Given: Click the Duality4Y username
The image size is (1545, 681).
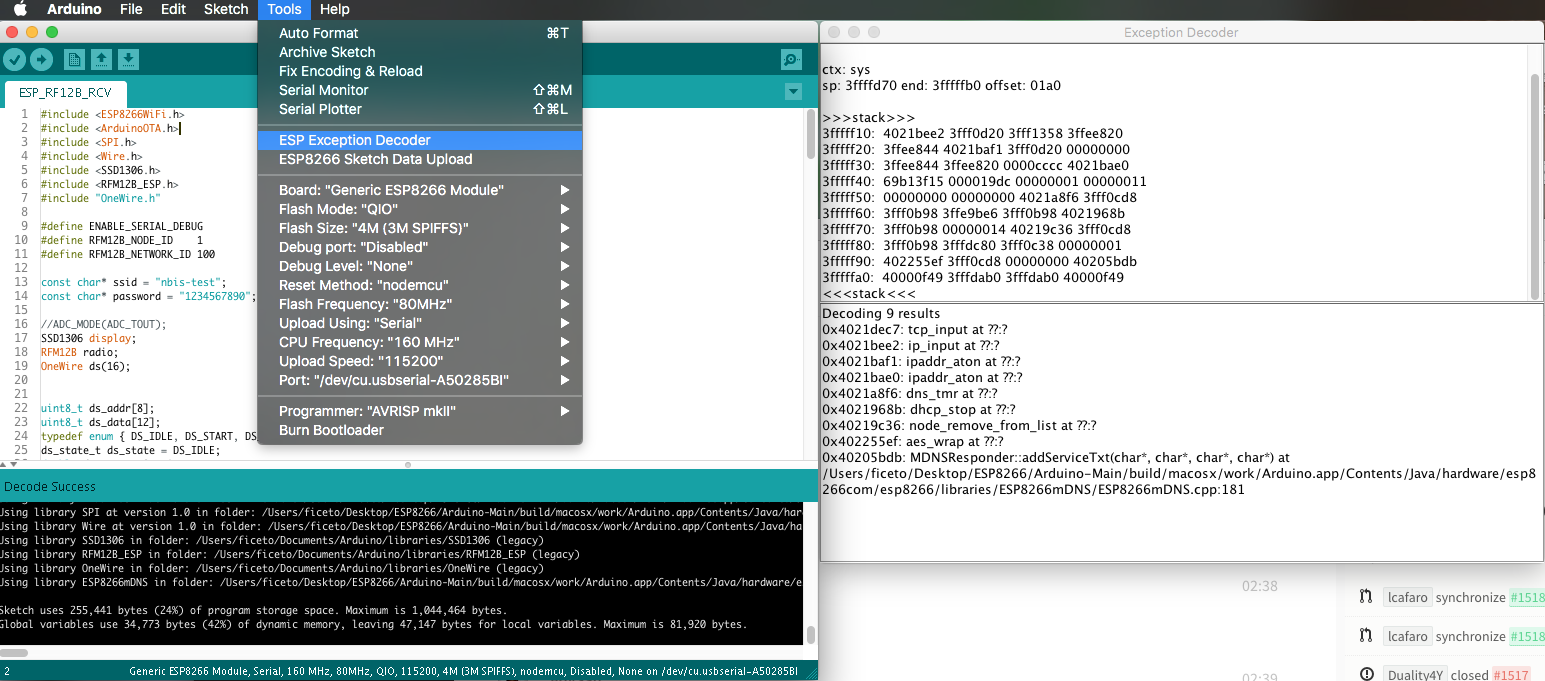Looking at the screenshot, I should [1415, 675].
